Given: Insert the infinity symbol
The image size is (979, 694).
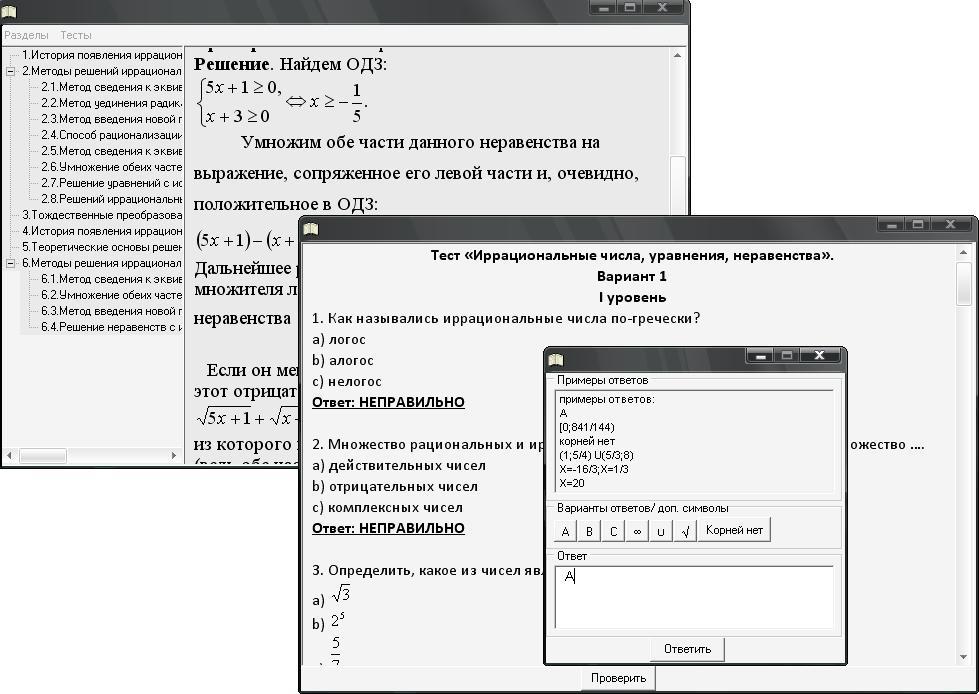Looking at the screenshot, I should pos(637,531).
